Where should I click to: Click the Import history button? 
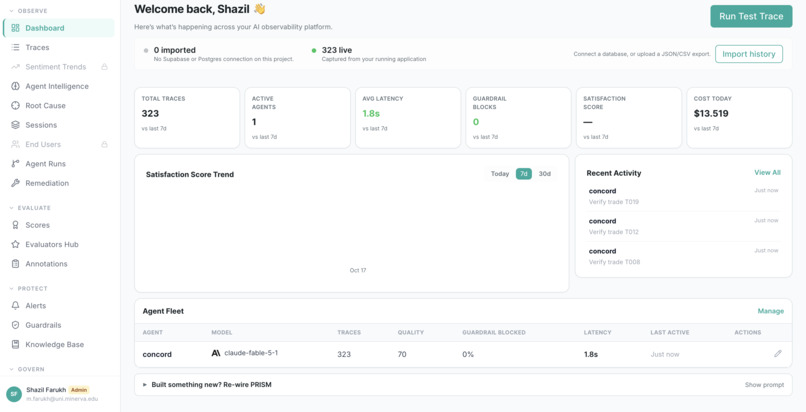tap(748, 54)
